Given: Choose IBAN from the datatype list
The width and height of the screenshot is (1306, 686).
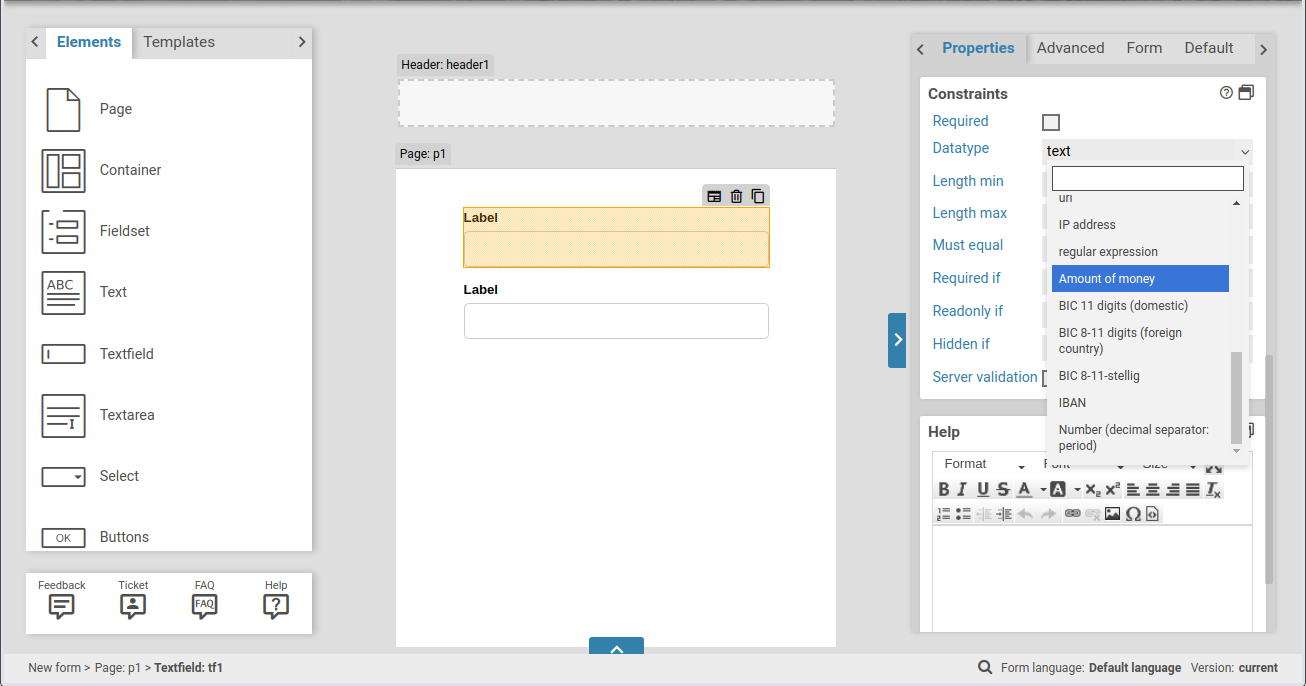Looking at the screenshot, I should pos(1072,403).
